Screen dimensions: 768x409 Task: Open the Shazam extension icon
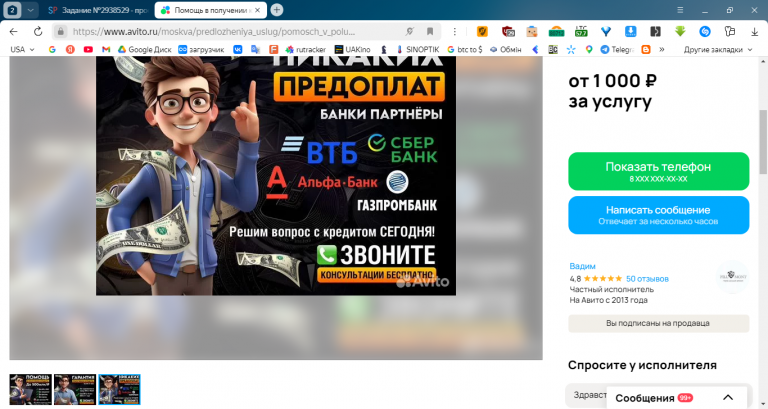(x=705, y=31)
